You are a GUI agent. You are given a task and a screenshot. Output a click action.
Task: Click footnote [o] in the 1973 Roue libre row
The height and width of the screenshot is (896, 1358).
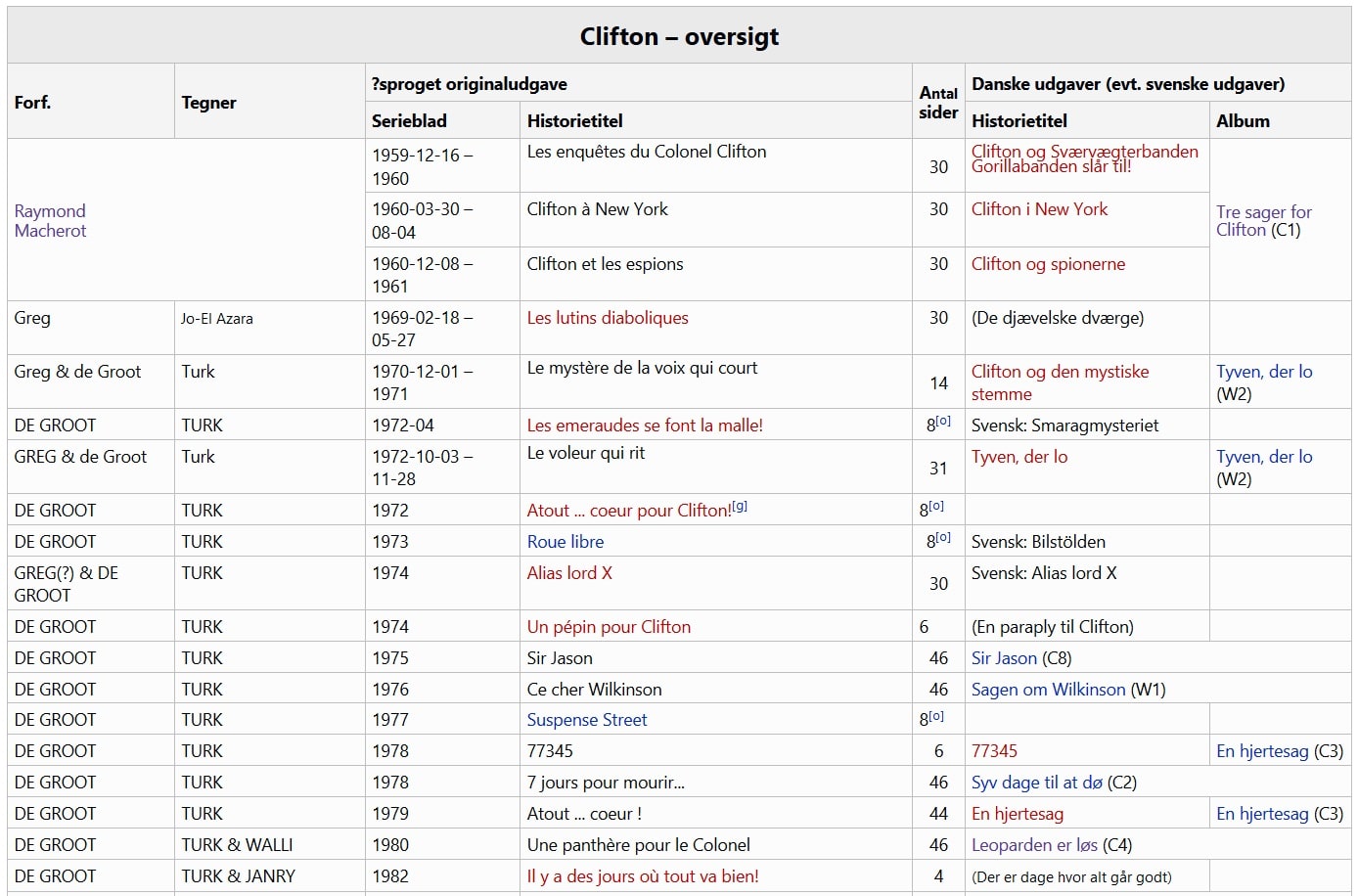click(x=943, y=538)
